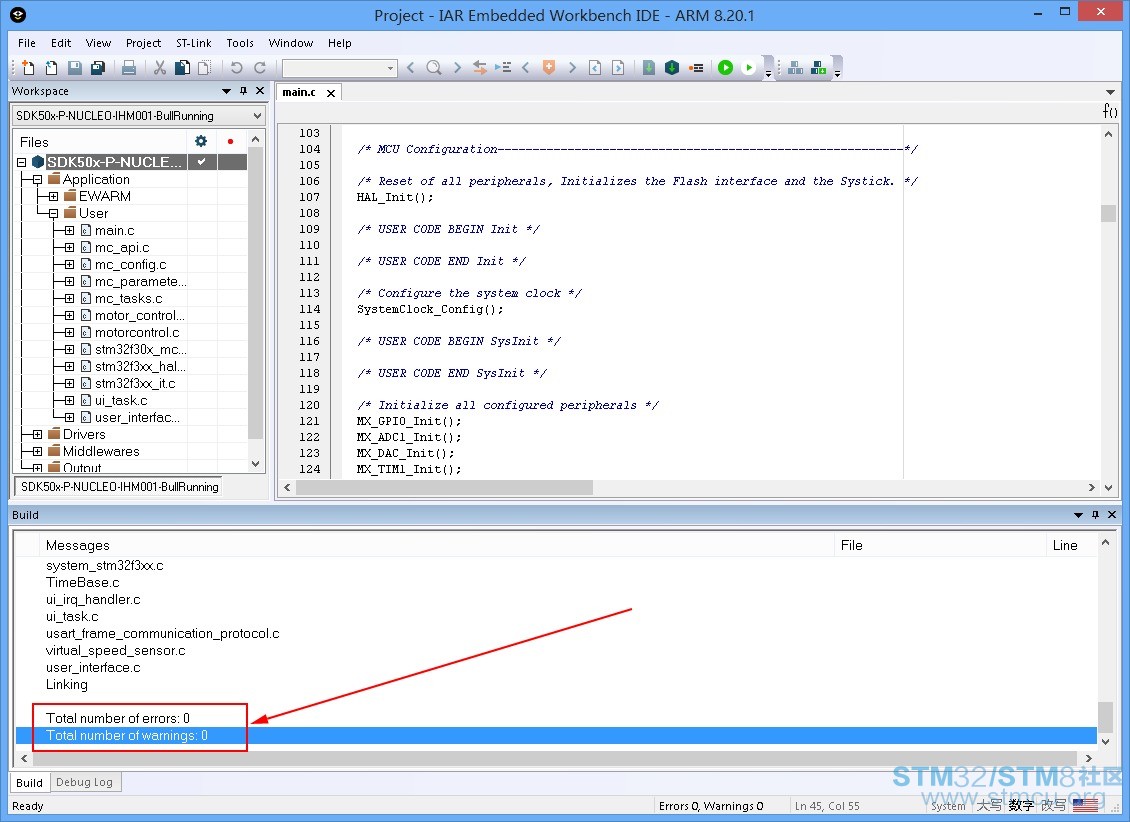
Task: Toggle the checkmark on the SDK50x-P-NUCLE project row
Action: [202, 162]
